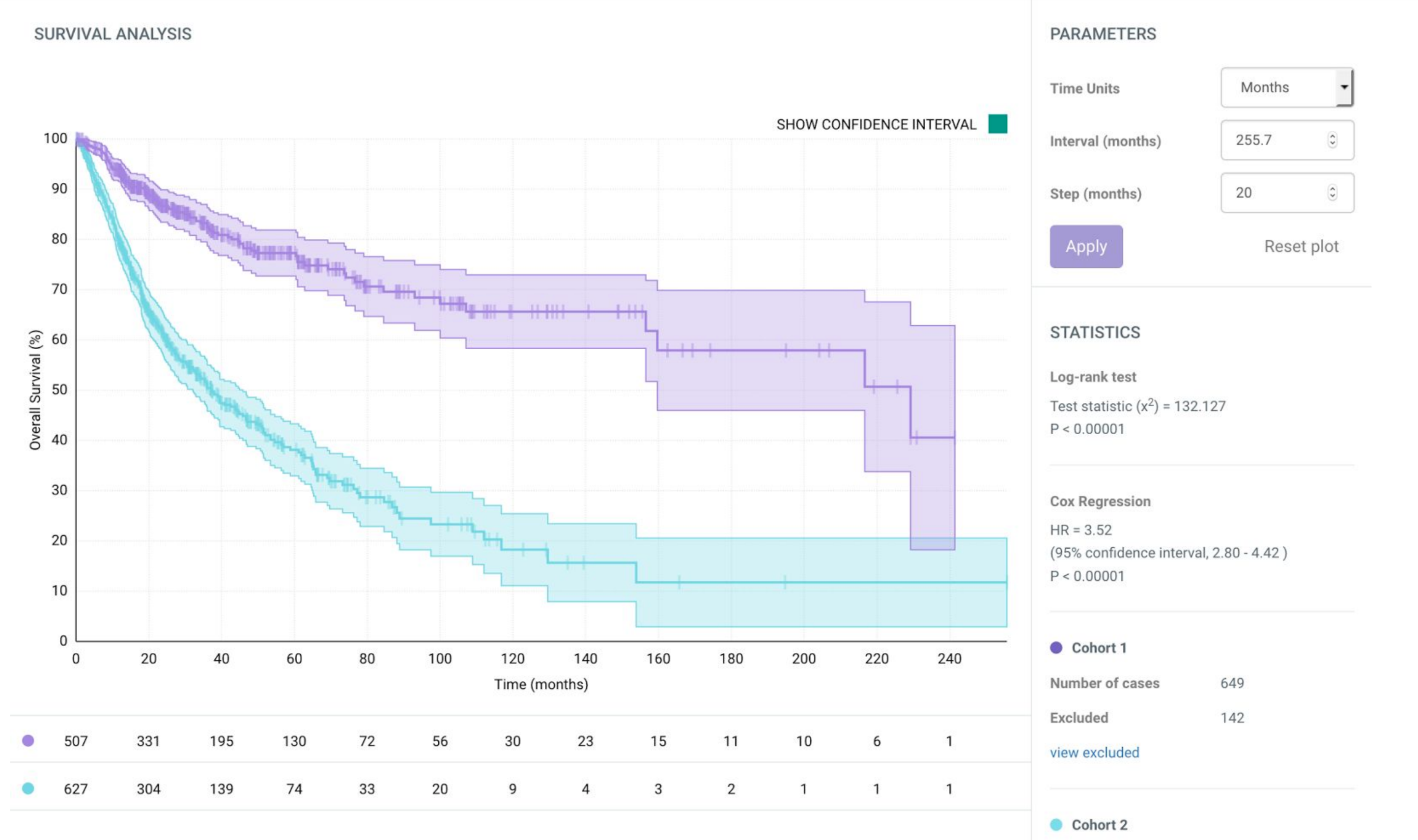The image size is (1418, 840).
Task: Open the view excluded link
Action: (x=1094, y=752)
